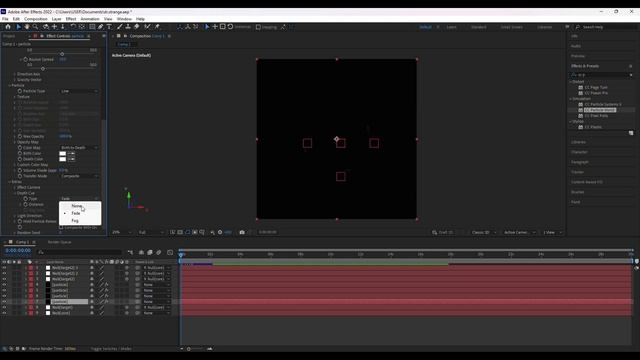640x360 pixels.
Task: Select the Selection arrow tool
Action: point(18,27)
